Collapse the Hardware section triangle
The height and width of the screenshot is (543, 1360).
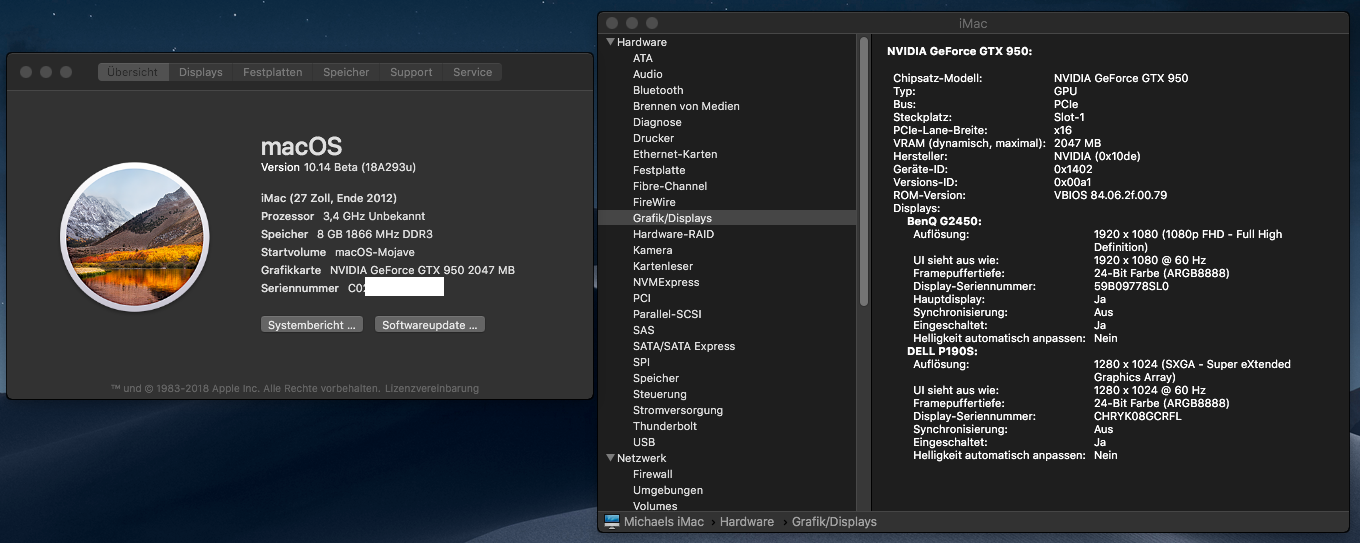click(x=609, y=43)
